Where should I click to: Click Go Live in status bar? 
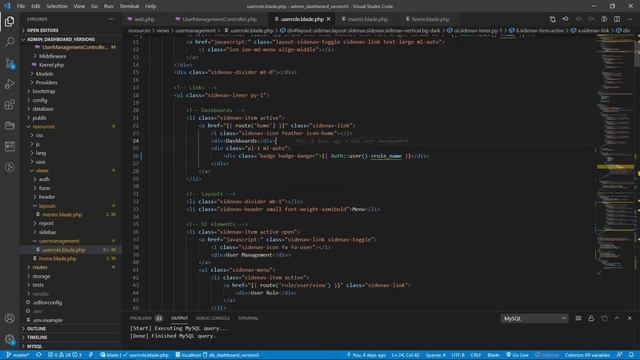tap(517, 355)
